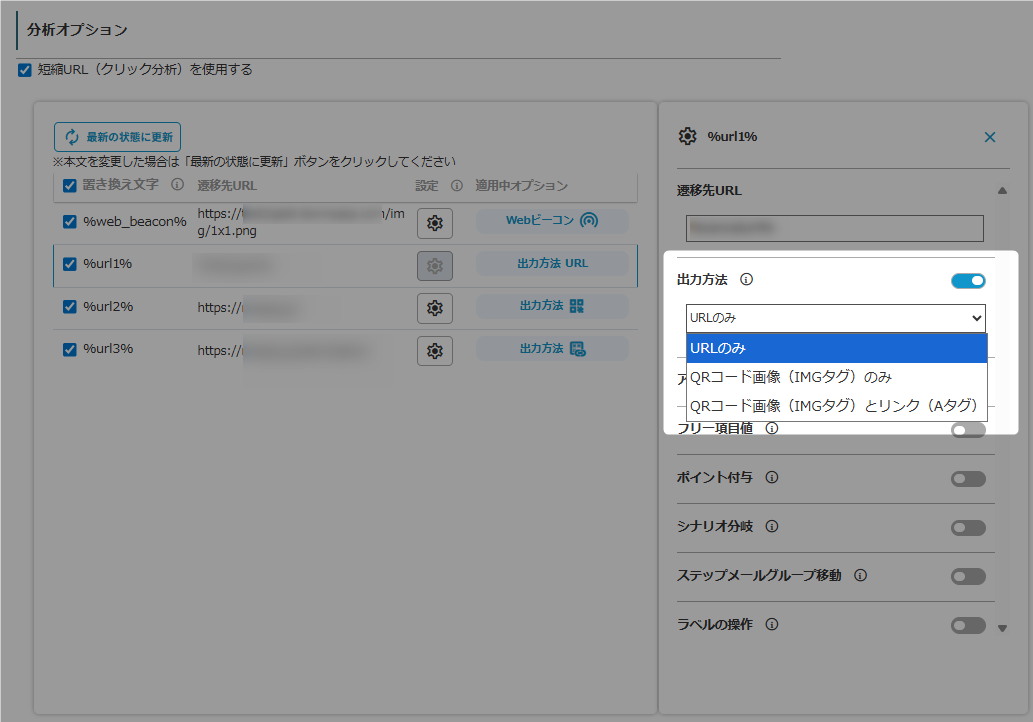The height and width of the screenshot is (722, 1033).
Task: Uncheck the %url2% row checkbox
Action: point(70,307)
